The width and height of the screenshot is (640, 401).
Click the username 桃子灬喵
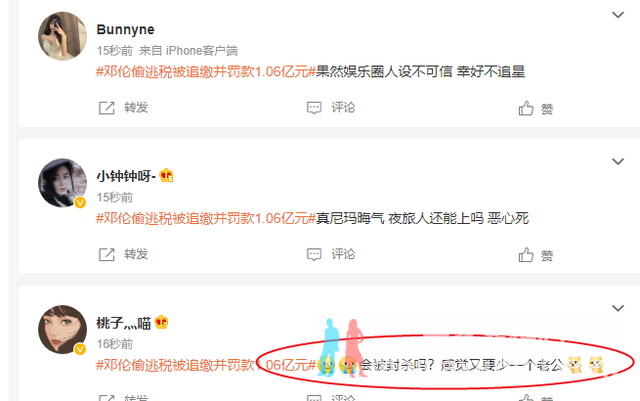[x=124, y=323]
